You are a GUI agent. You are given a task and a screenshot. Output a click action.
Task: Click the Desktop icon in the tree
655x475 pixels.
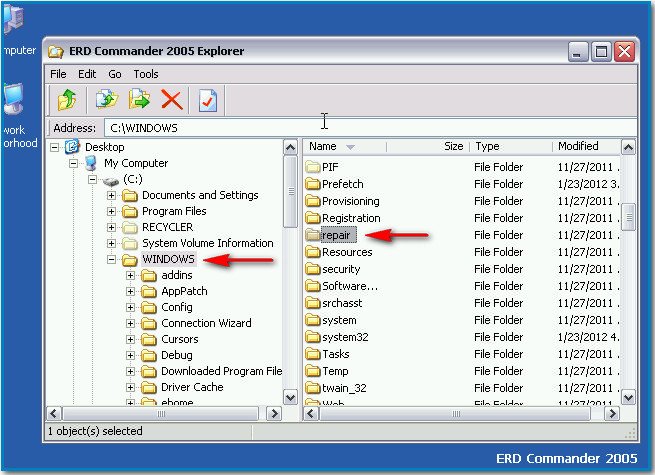pyautogui.click(x=72, y=147)
